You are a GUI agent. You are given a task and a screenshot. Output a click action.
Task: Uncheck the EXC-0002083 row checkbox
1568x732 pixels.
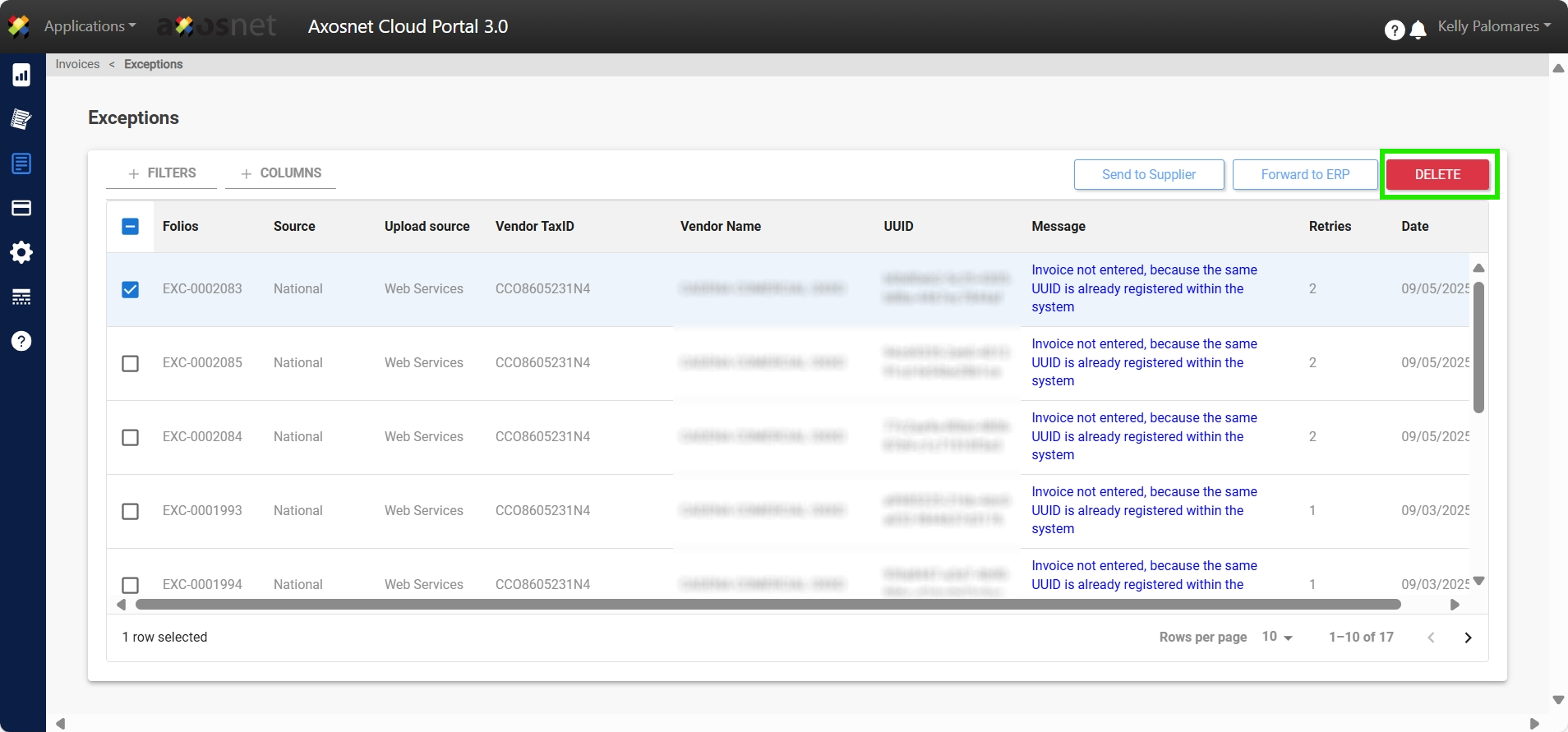[x=130, y=289]
